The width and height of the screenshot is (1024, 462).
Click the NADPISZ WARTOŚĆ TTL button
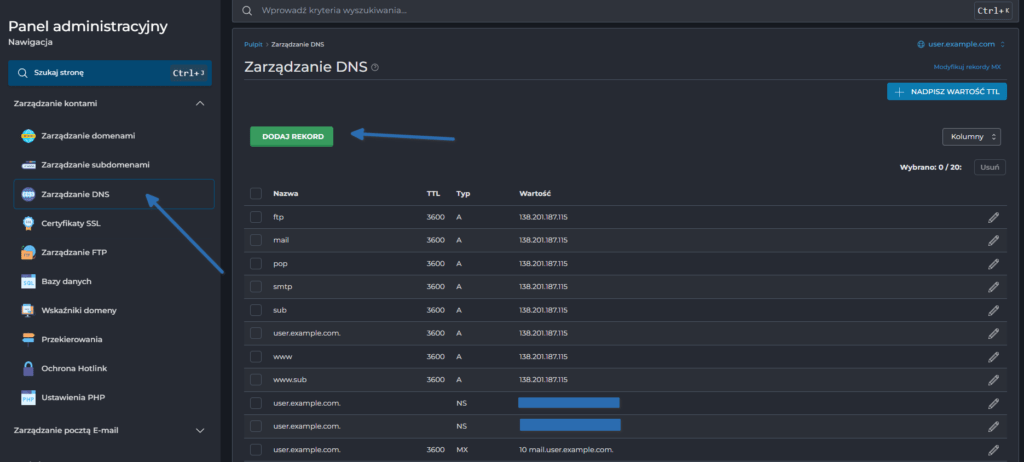(x=946, y=92)
